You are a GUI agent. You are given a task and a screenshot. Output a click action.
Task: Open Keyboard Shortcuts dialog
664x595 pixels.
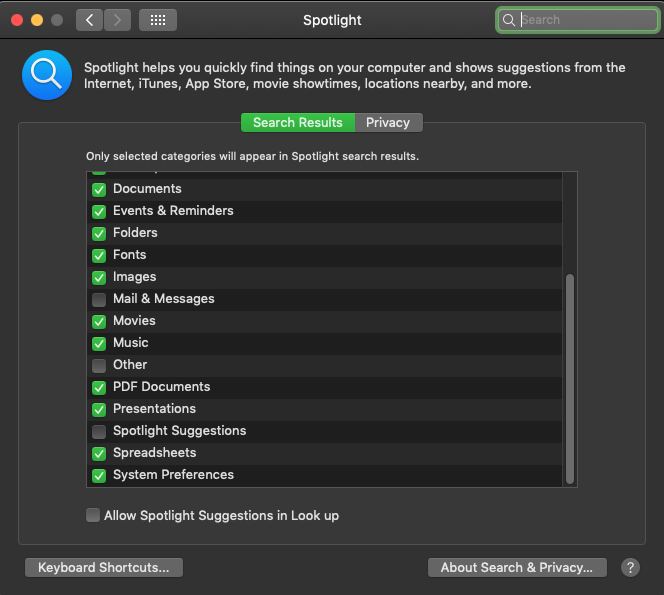coord(104,567)
